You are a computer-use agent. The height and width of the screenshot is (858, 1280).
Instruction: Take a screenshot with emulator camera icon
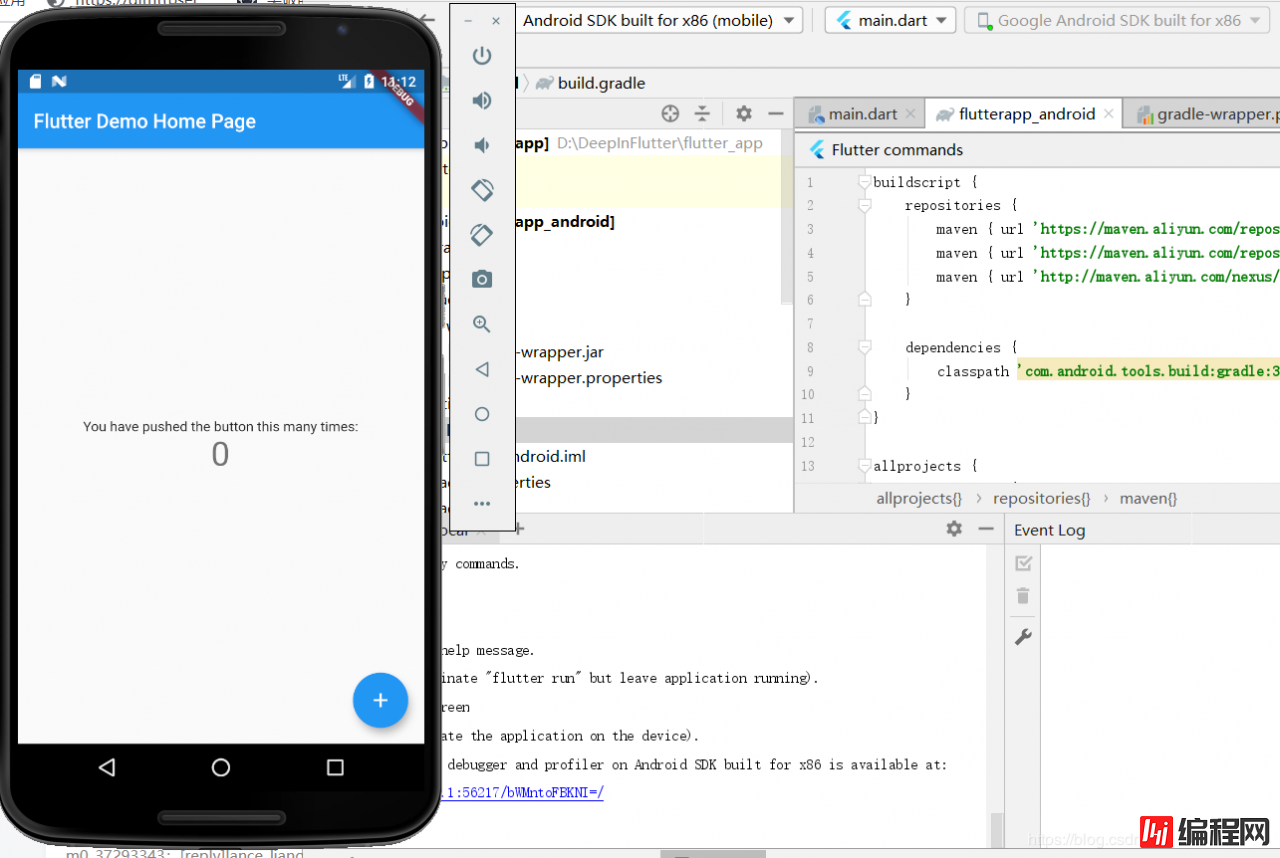coord(482,279)
